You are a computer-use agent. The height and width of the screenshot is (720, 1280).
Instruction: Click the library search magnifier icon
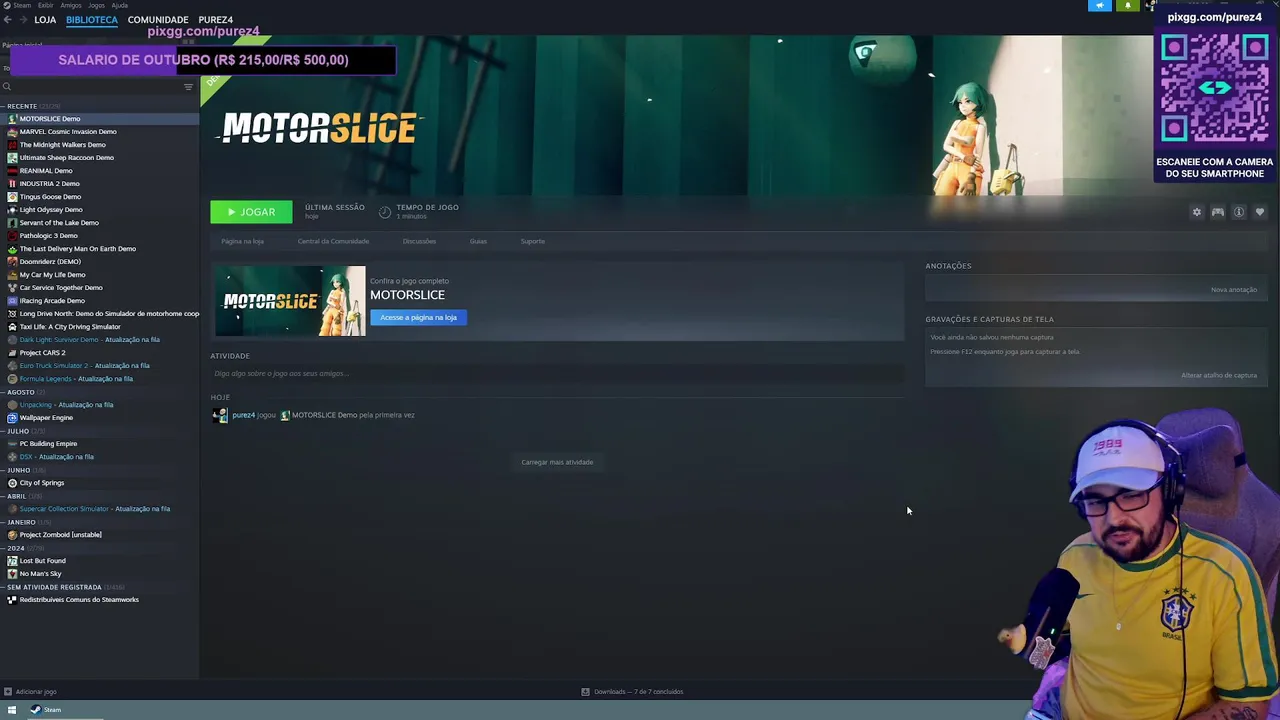pyautogui.click(x=7, y=87)
